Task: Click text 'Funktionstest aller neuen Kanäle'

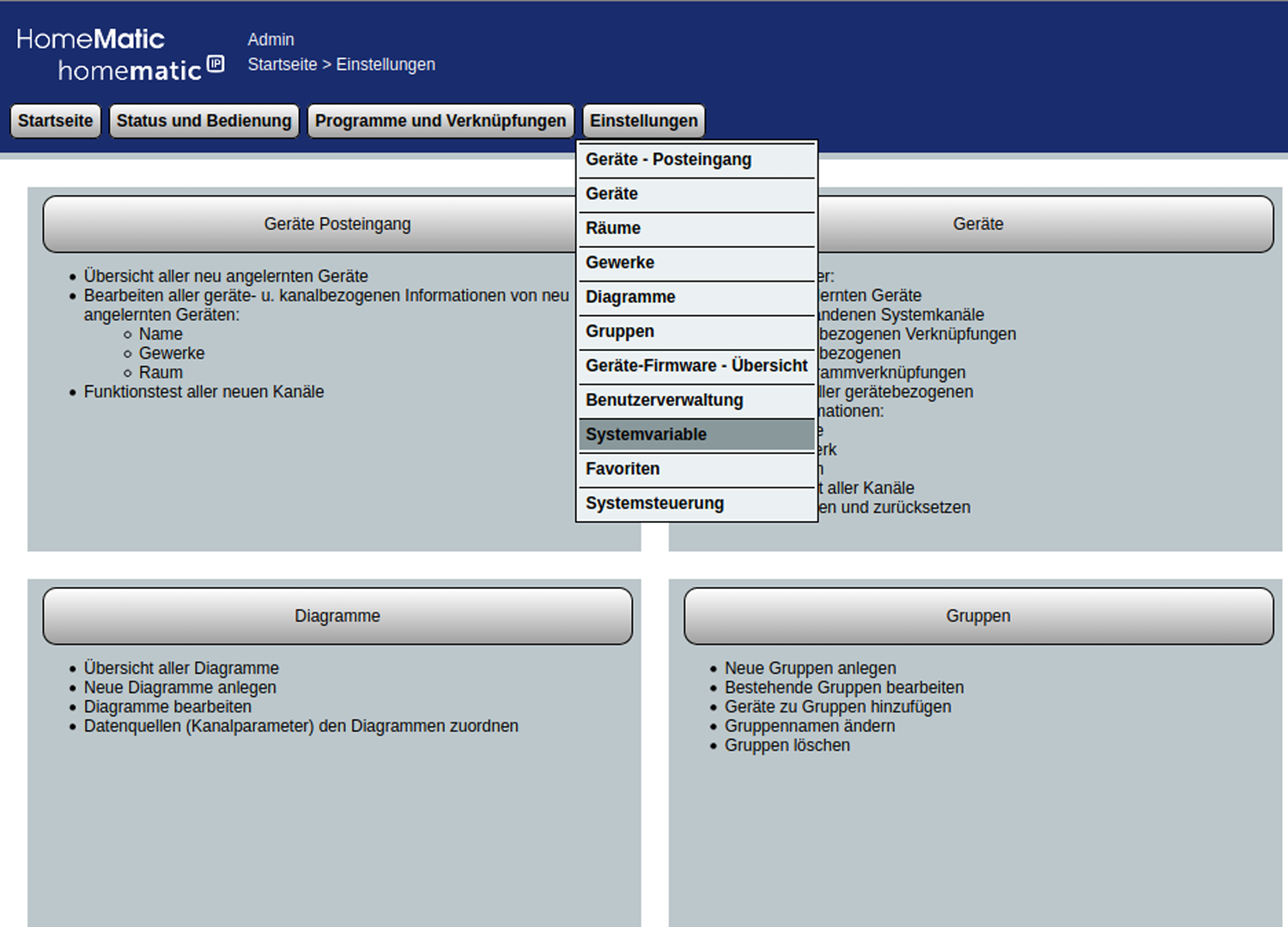Action: 204,391
